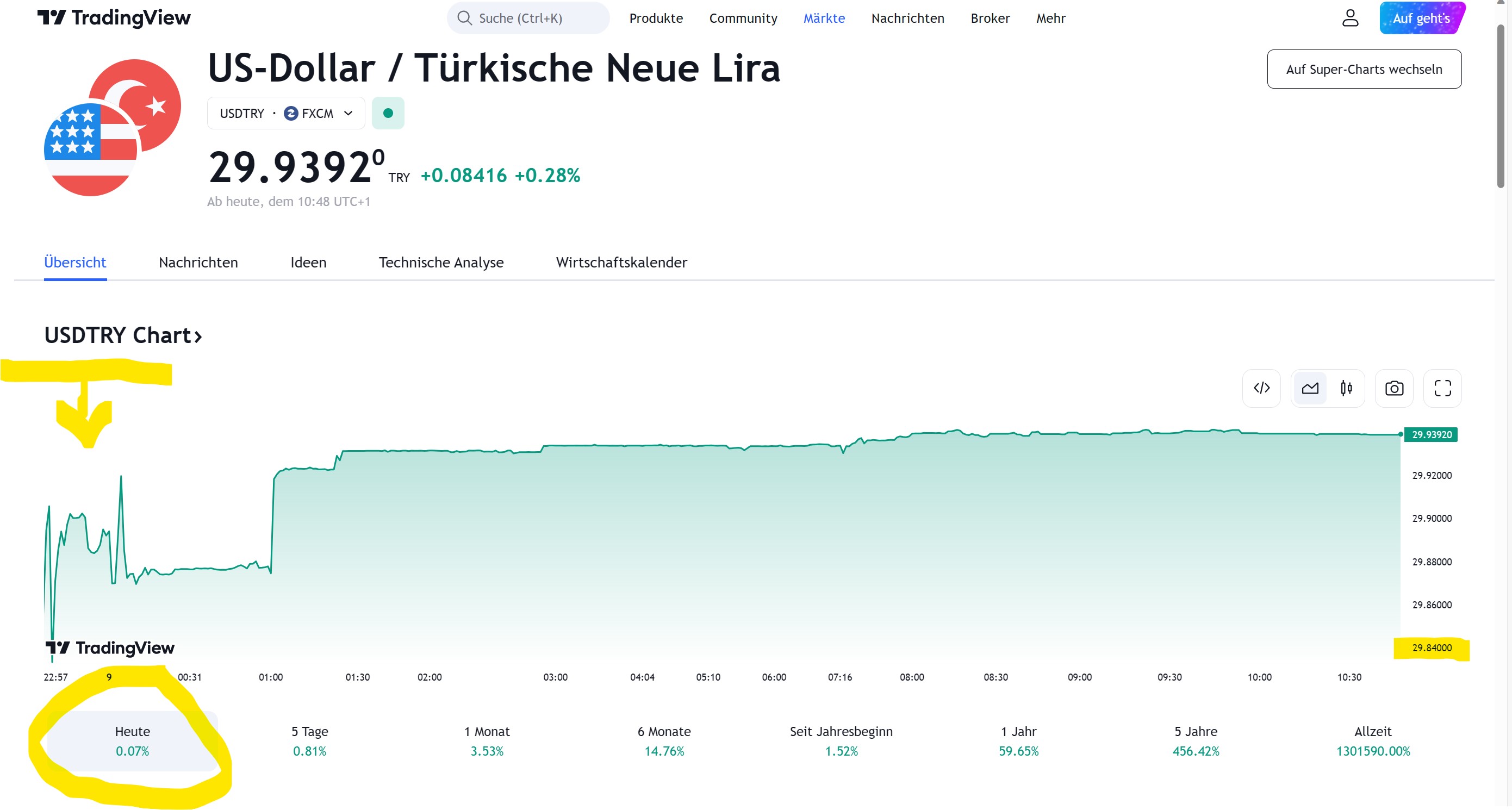The height and width of the screenshot is (810, 1512).
Task: Click the +0.08416 price change value
Action: click(463, 175)
